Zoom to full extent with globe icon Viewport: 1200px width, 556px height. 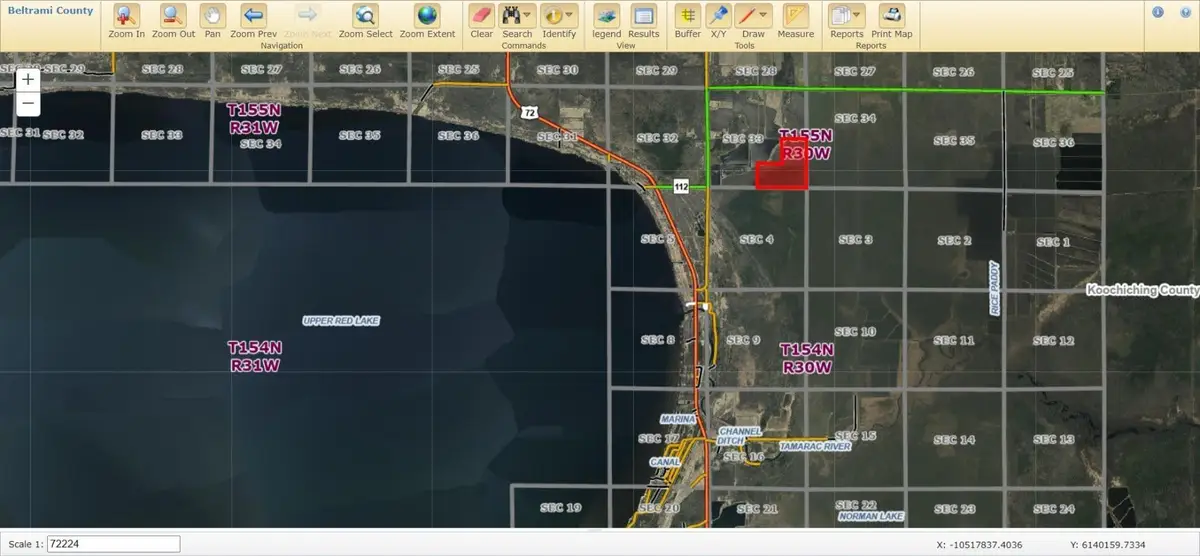(x=427, y=16)
